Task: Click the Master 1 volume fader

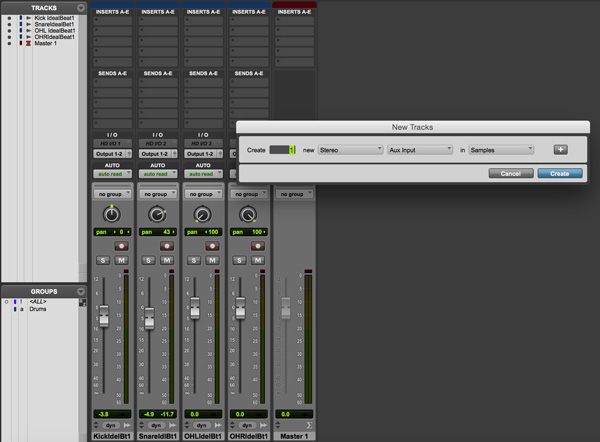Action: click(x=285, y=308)
